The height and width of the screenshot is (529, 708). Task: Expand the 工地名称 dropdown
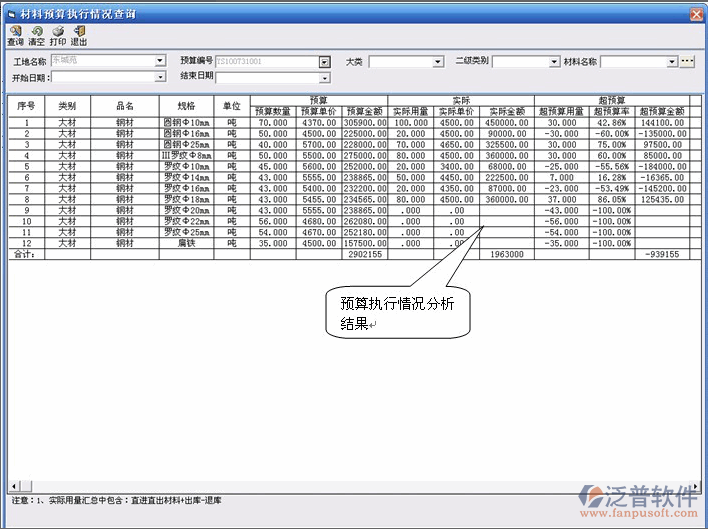[160, 62]
